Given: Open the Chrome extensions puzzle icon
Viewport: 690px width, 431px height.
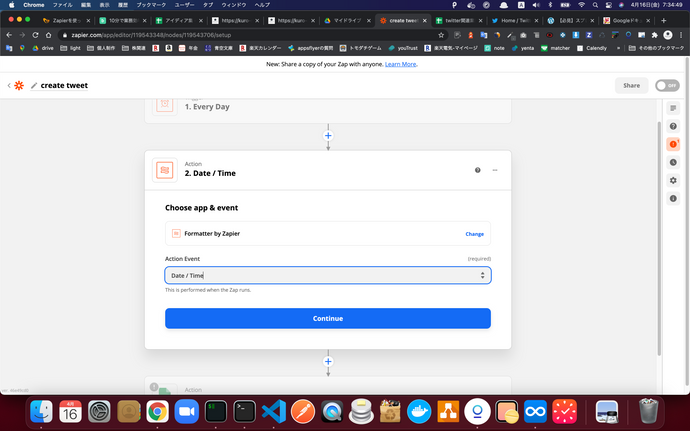Looking at the screenshot, I should (655, 35).
